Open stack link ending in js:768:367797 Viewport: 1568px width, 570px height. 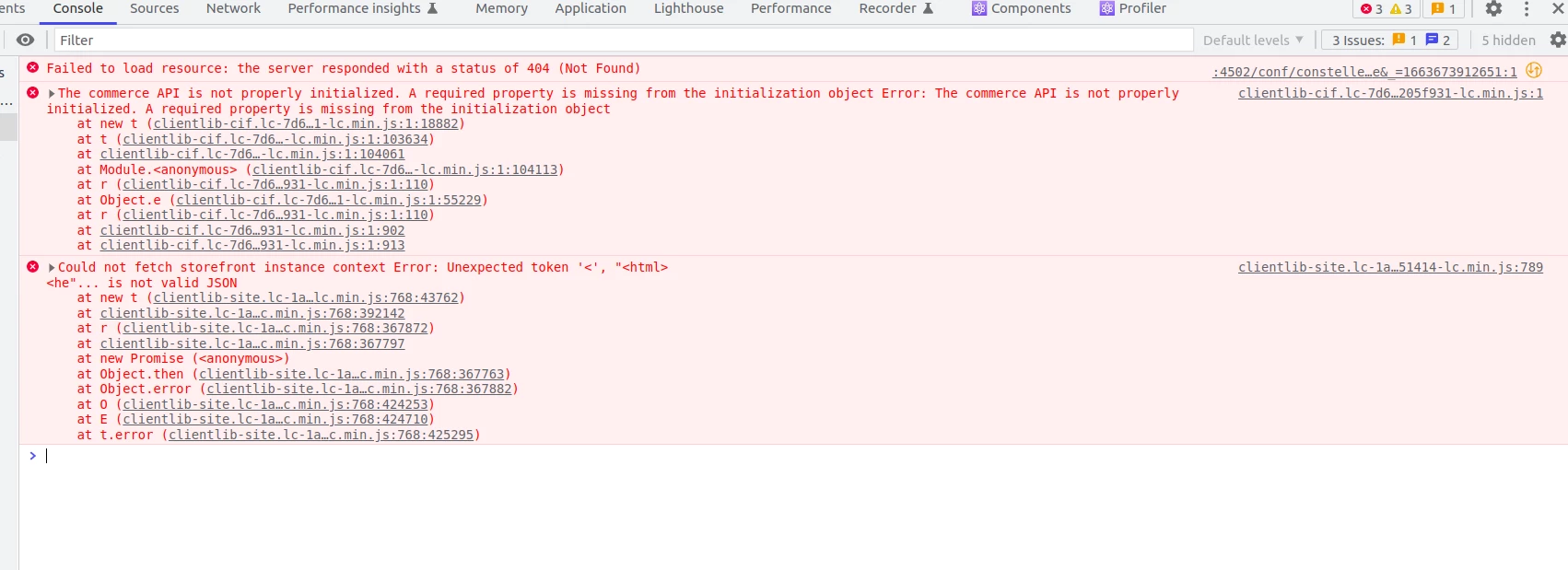pos(252,343)
